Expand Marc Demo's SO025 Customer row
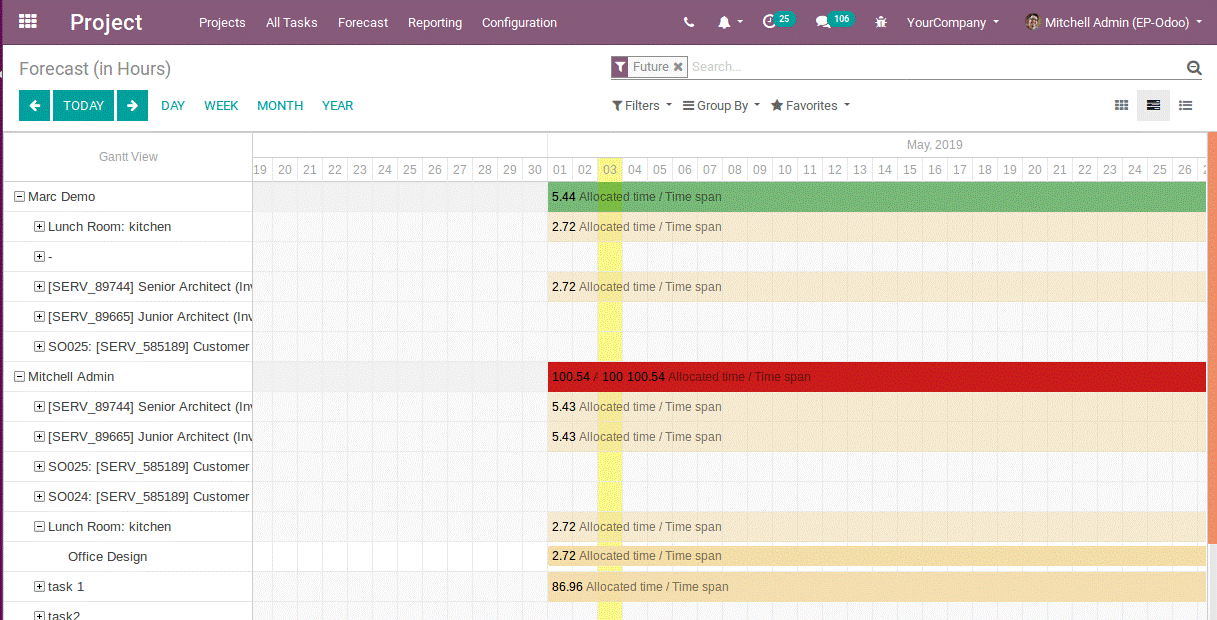 point(39,347)
